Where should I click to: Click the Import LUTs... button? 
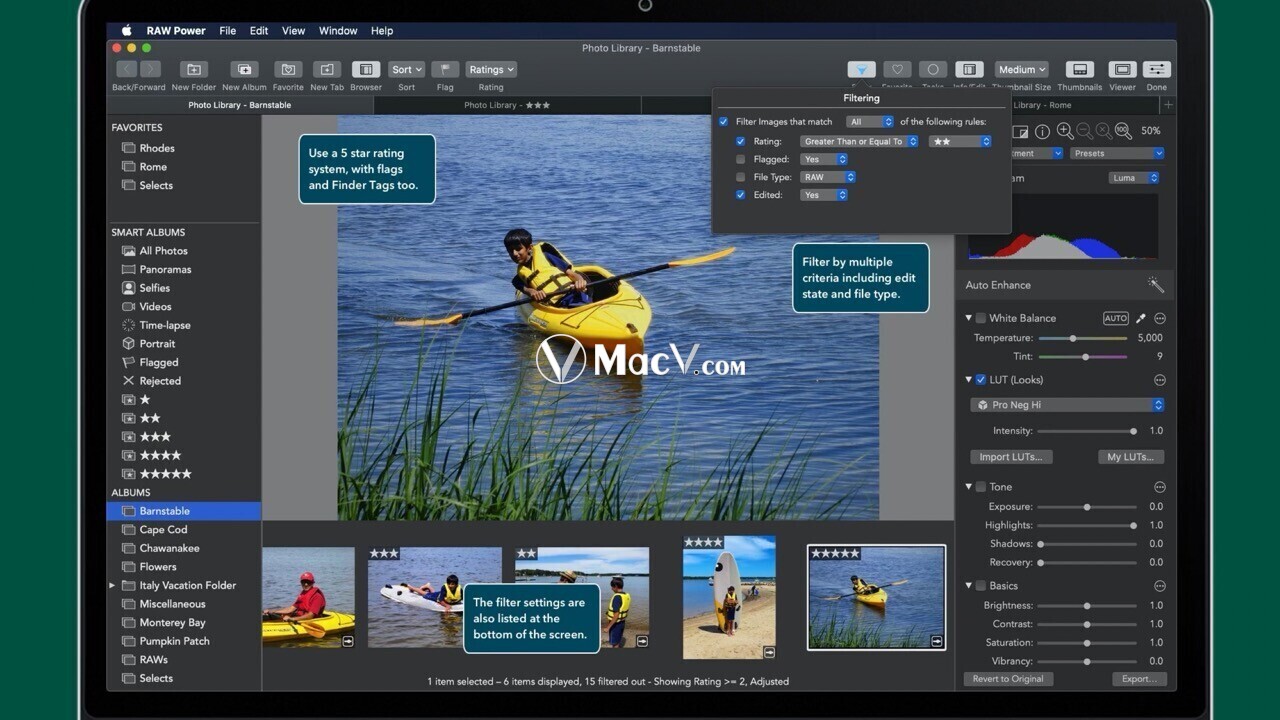click(x=1010, y=457)
